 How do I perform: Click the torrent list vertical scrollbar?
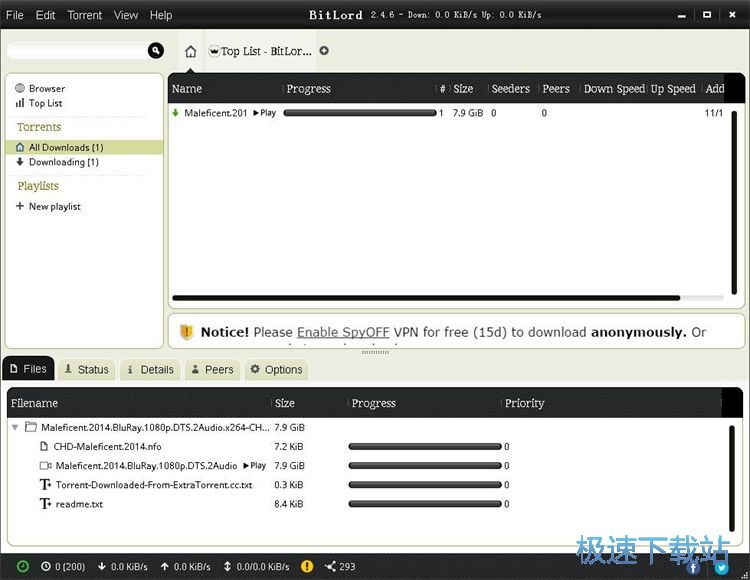734,202
